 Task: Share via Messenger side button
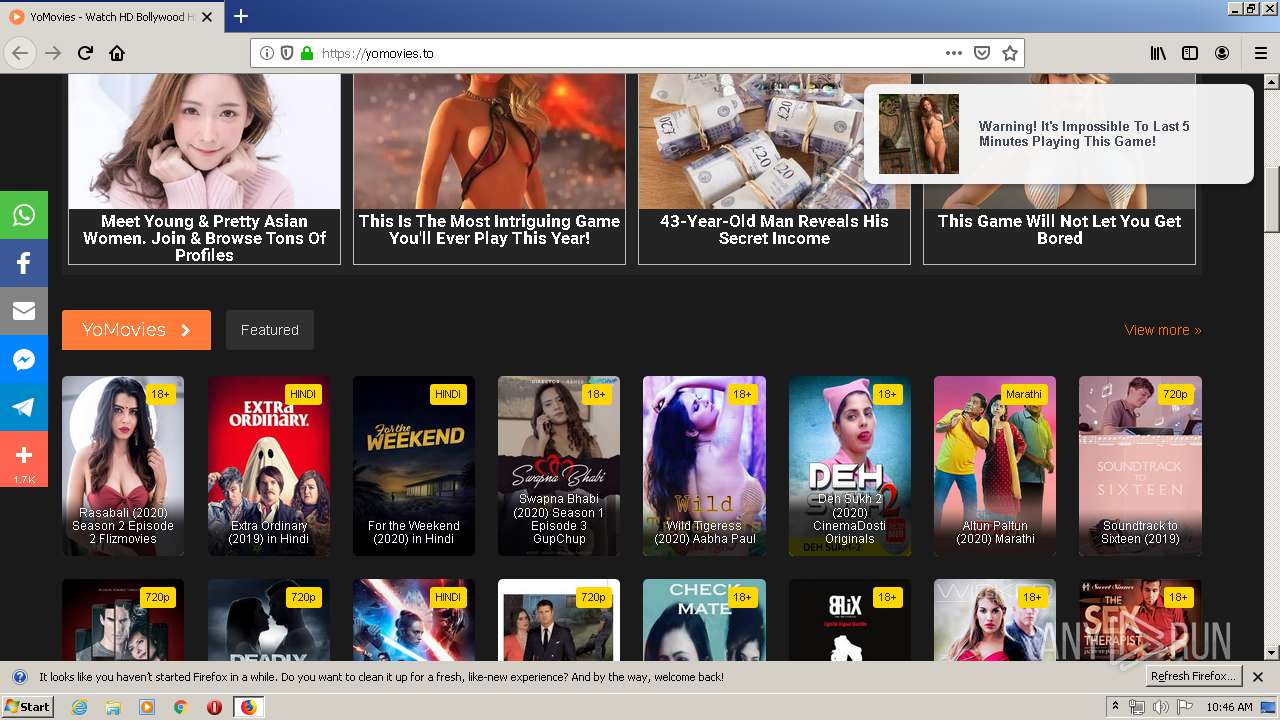click(x=24, y=359)
